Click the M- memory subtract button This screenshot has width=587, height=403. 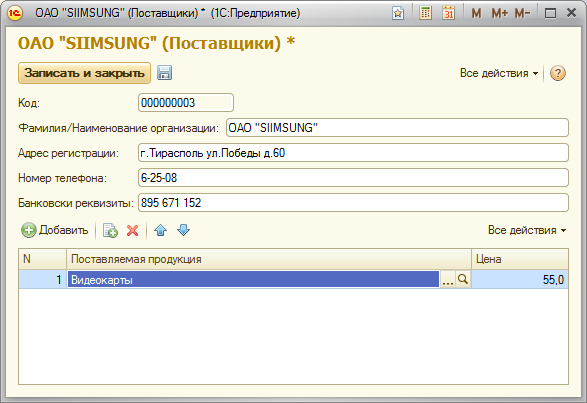(522, 13)
